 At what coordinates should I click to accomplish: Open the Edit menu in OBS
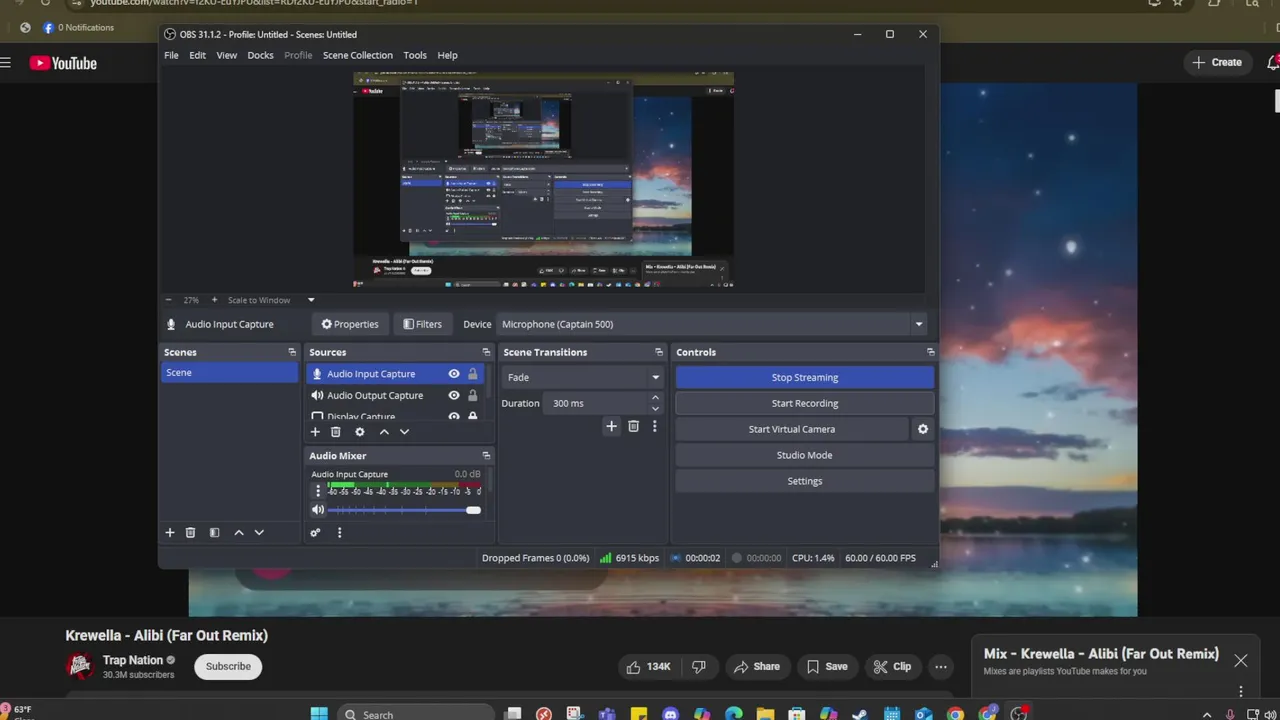198,55
